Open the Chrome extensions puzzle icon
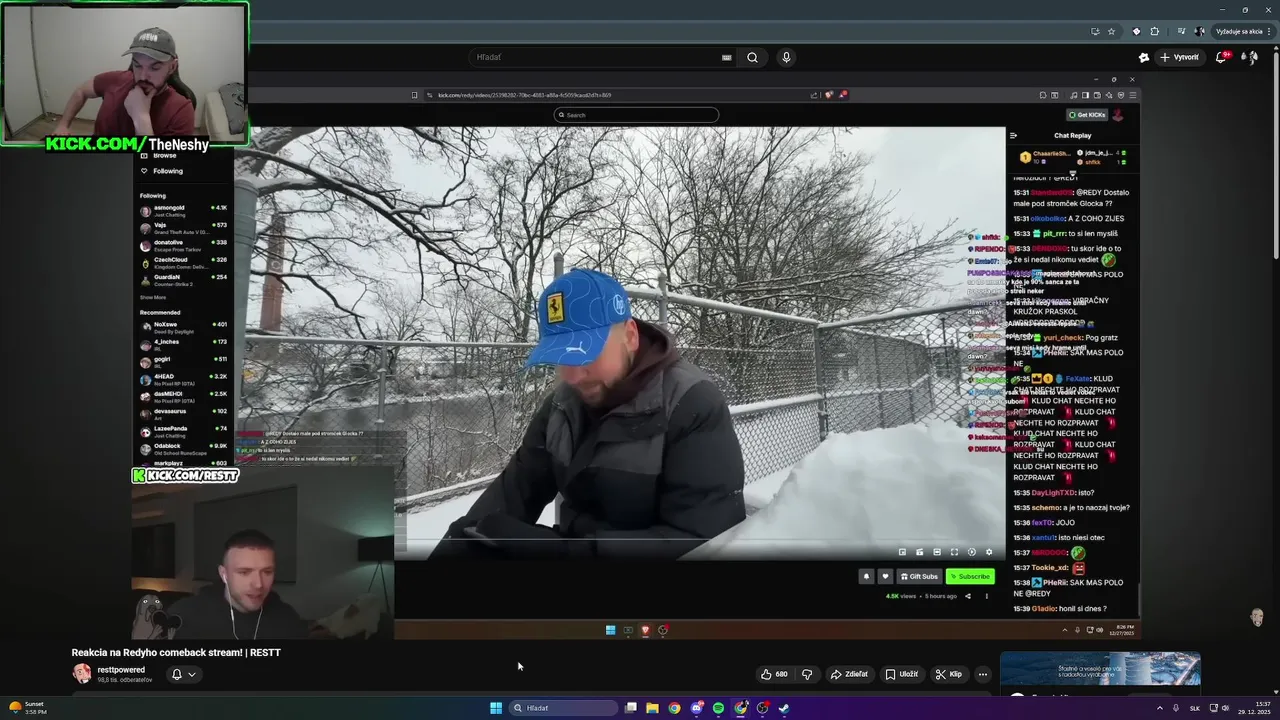 click(1155, 31)
